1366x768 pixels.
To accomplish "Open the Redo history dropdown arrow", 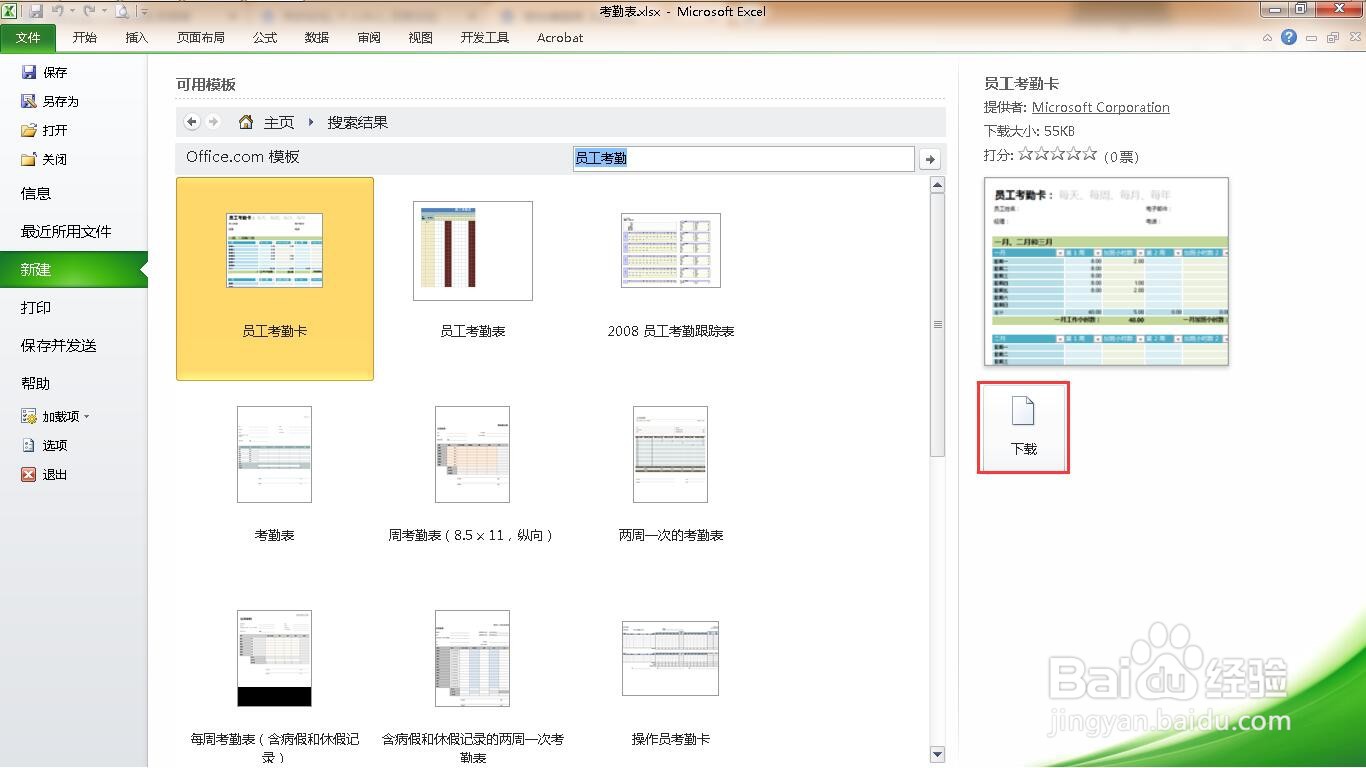I will pos(104,12).
